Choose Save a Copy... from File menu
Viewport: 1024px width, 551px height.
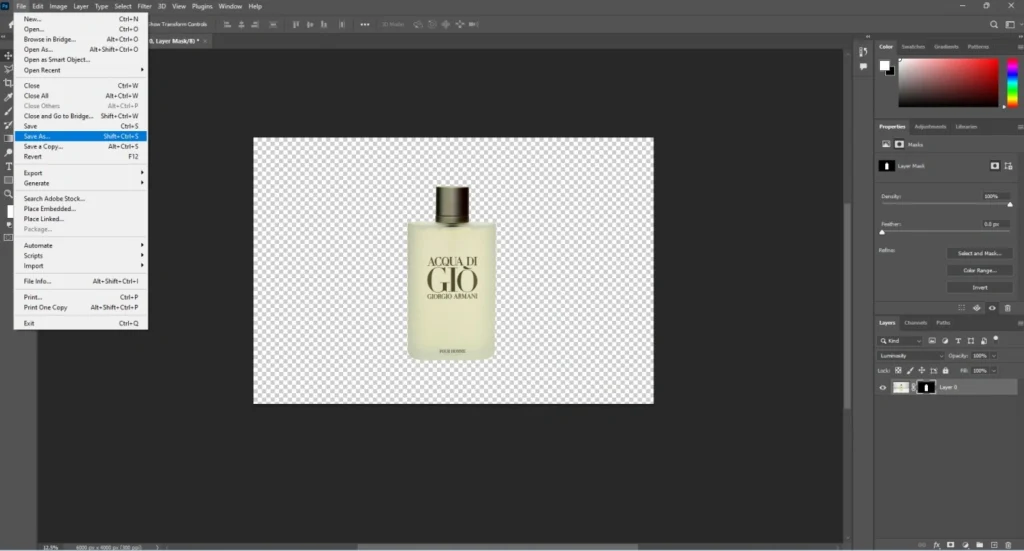81,147
